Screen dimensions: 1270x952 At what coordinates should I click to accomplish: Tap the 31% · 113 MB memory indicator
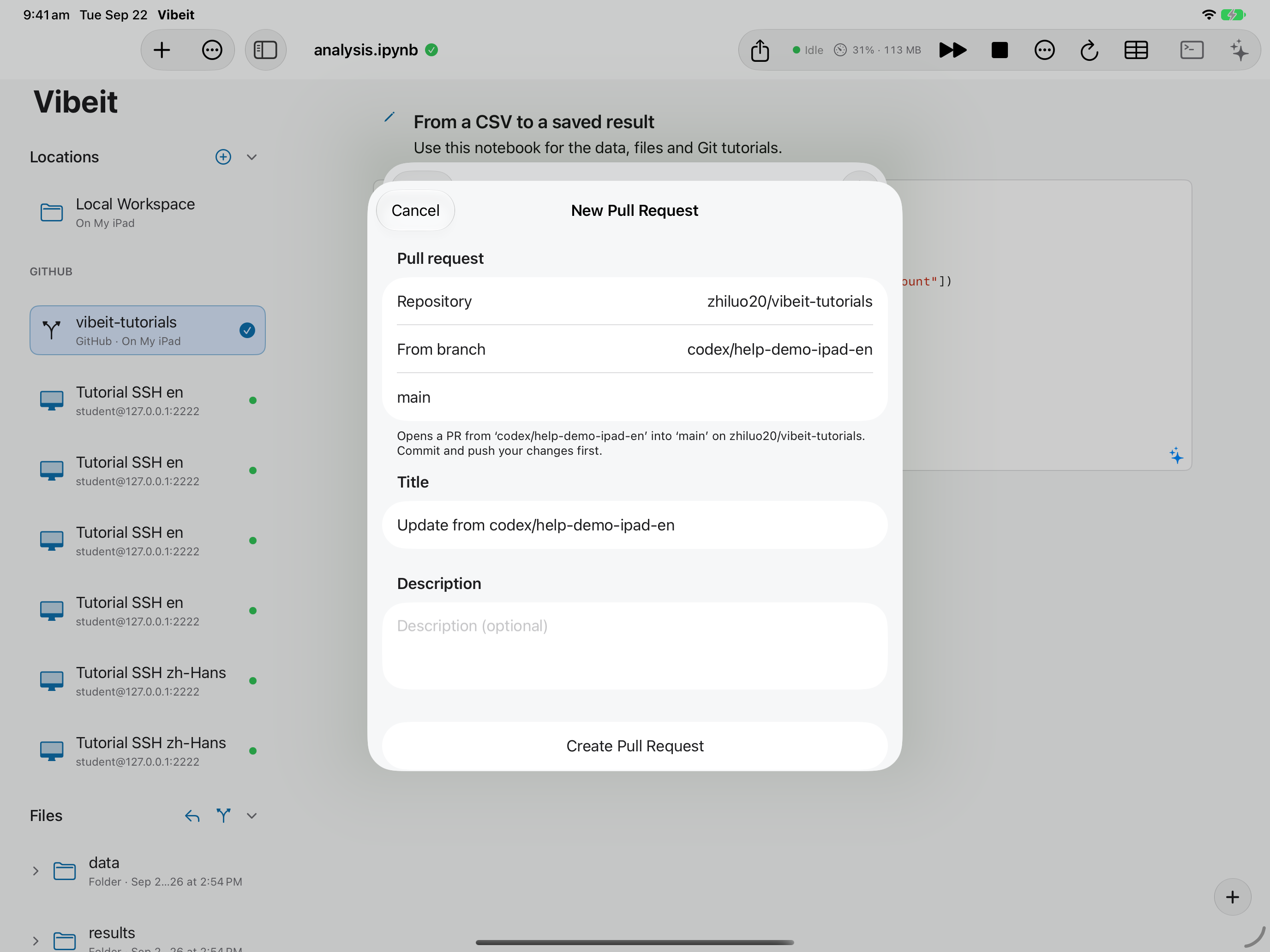tap(877, 50)
